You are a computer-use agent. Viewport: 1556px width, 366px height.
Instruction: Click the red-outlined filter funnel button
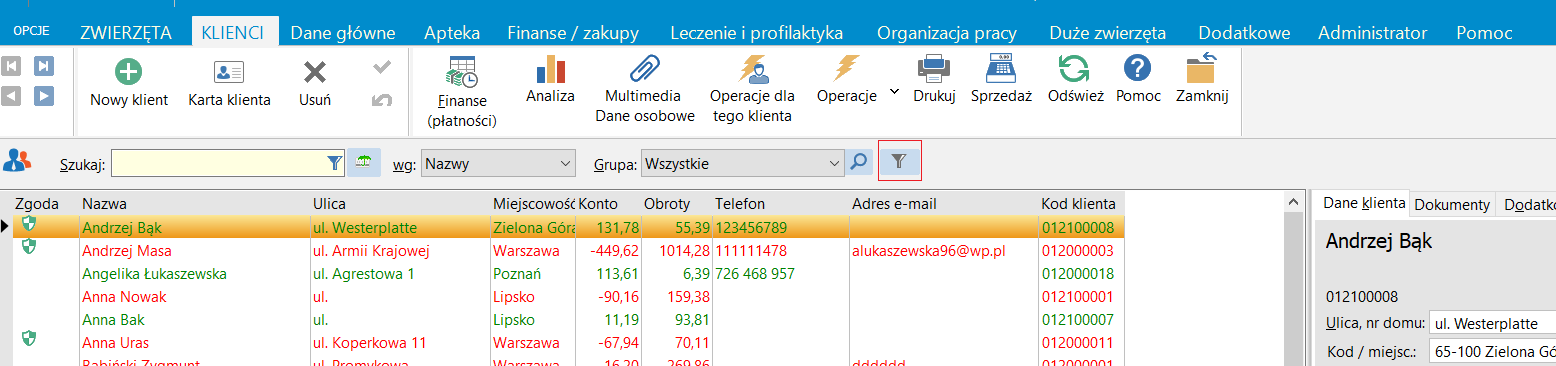tap(899, 161)
